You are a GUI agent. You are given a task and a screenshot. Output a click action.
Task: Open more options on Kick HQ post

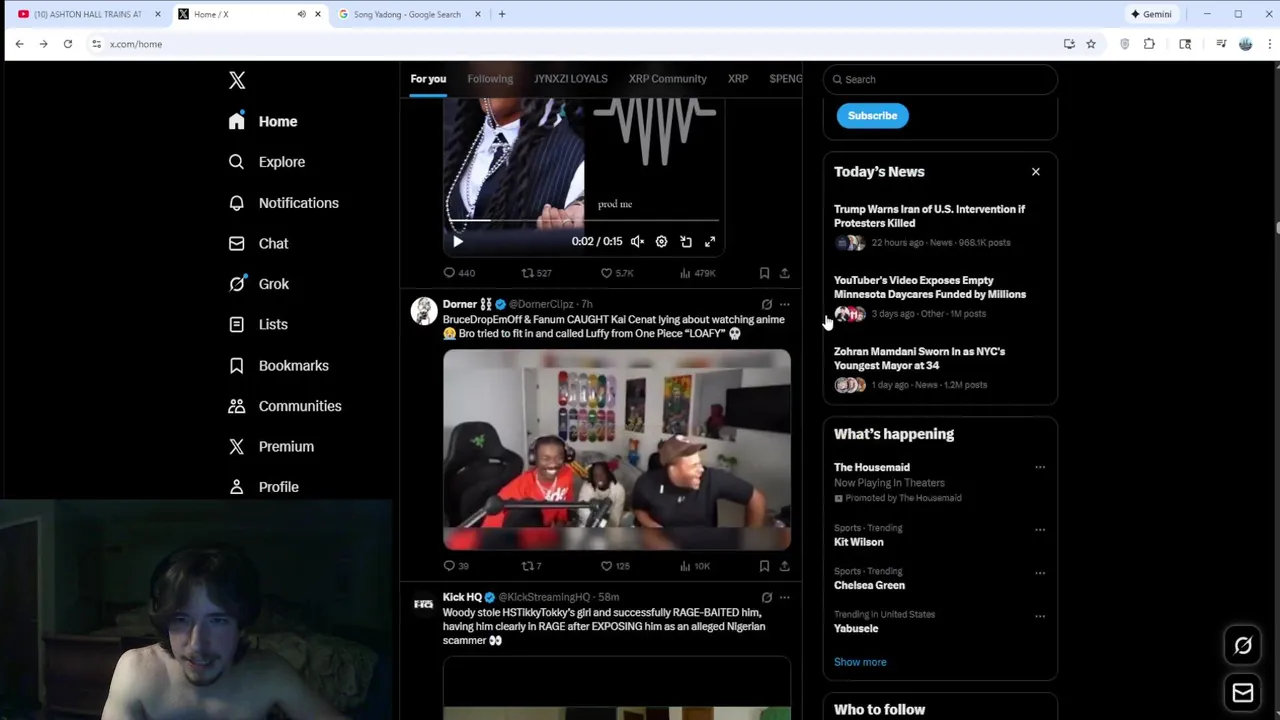click(x=784, y=597)
